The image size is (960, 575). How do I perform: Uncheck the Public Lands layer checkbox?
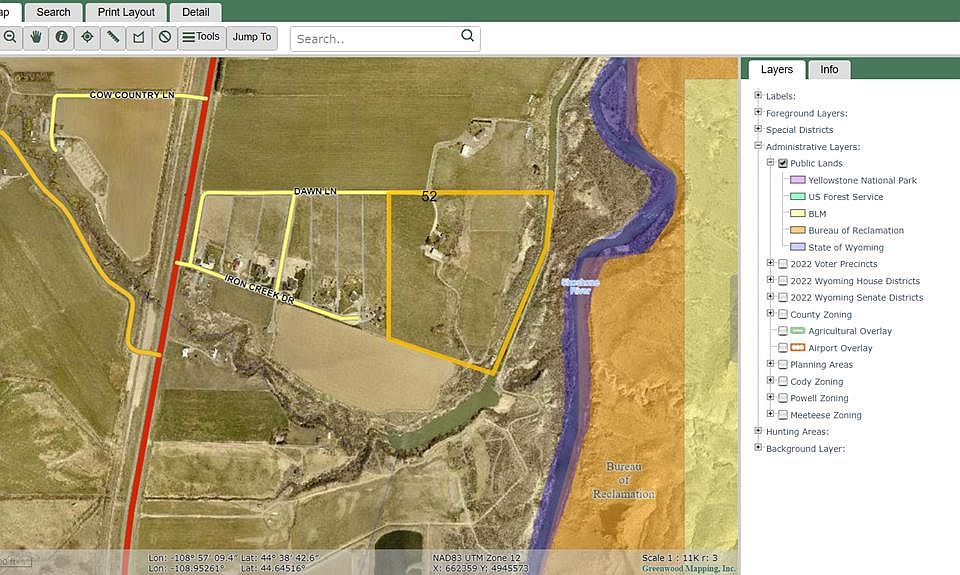click(x=783, y=164)
